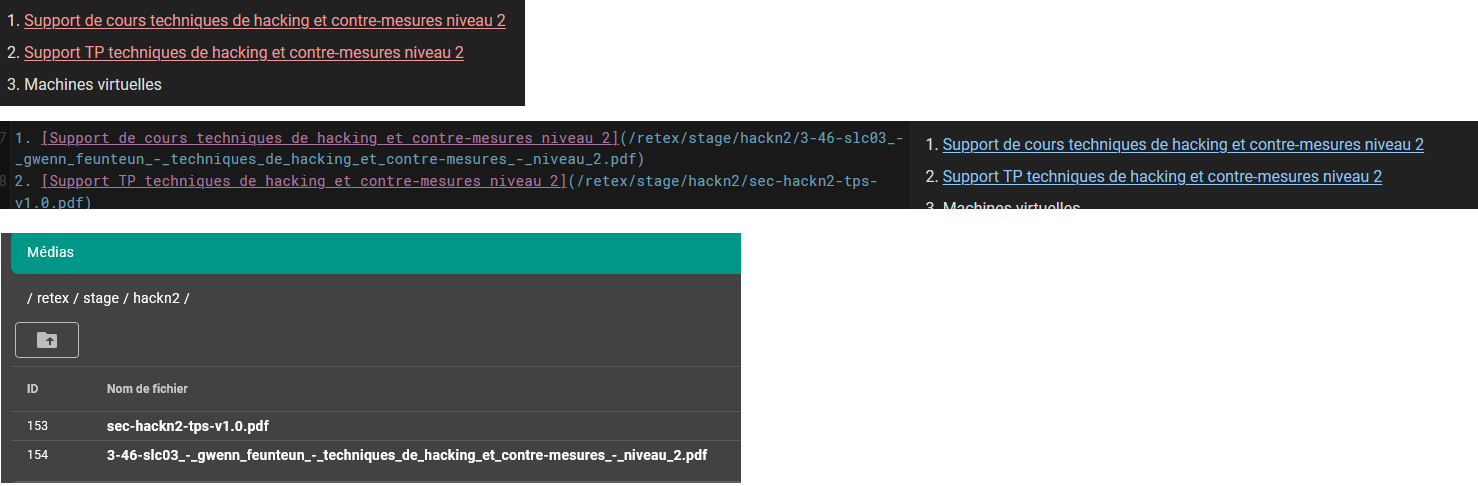This screenshot has width=1478, height=486.
Task: Open the red link "Support de cours techniques de hacking"
Action: pos(265,20)
